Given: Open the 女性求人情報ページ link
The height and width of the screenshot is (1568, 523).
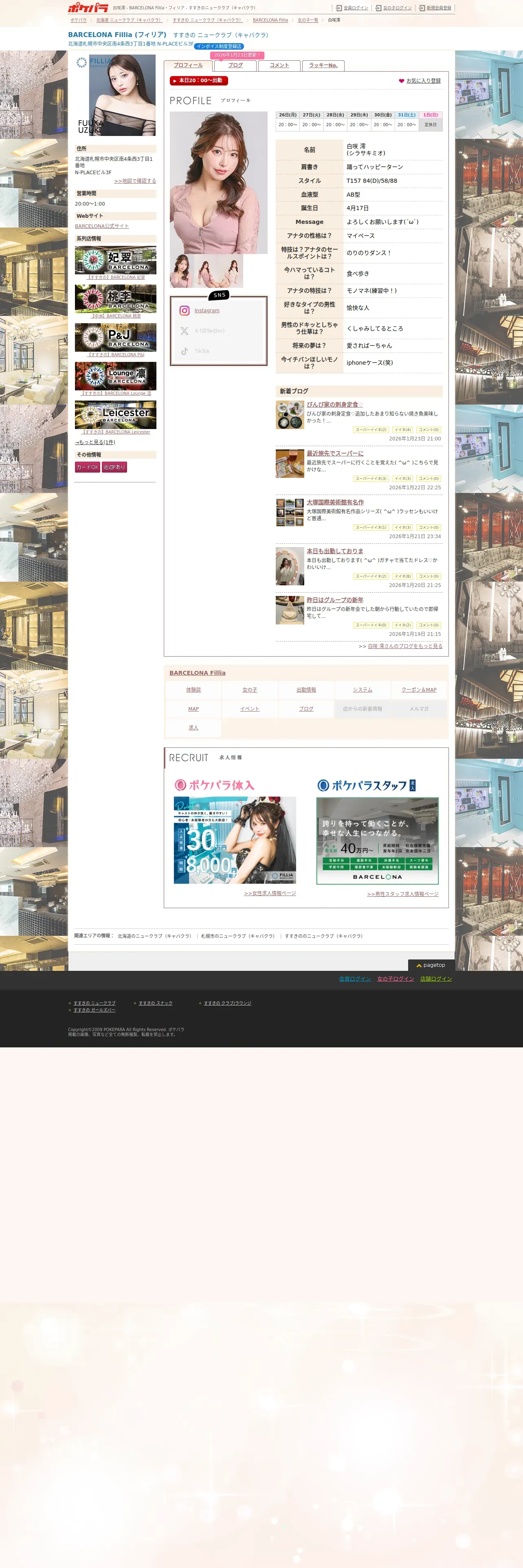Looking at the screenshot, I should coord(270,893).
